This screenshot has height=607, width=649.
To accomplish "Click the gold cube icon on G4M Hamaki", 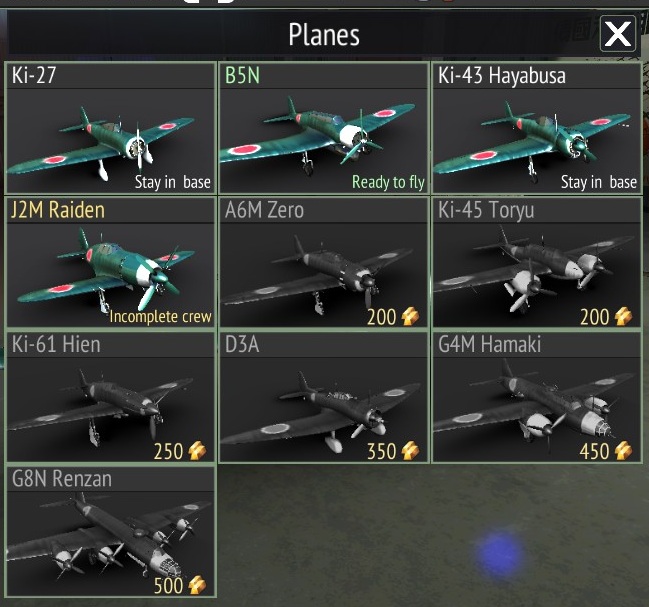I will [623, 451].
